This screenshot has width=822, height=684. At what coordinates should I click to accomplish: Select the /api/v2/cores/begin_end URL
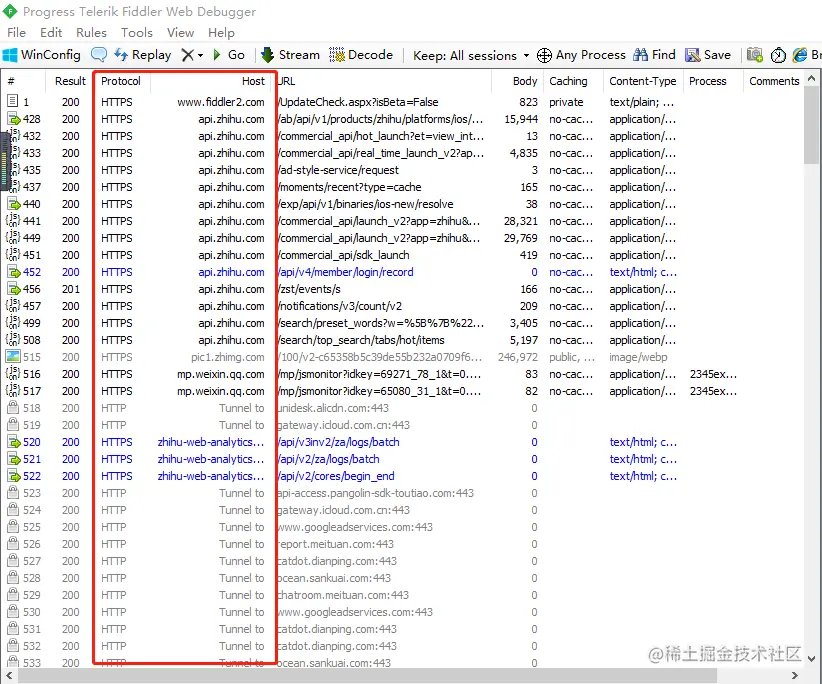[336, 476]
